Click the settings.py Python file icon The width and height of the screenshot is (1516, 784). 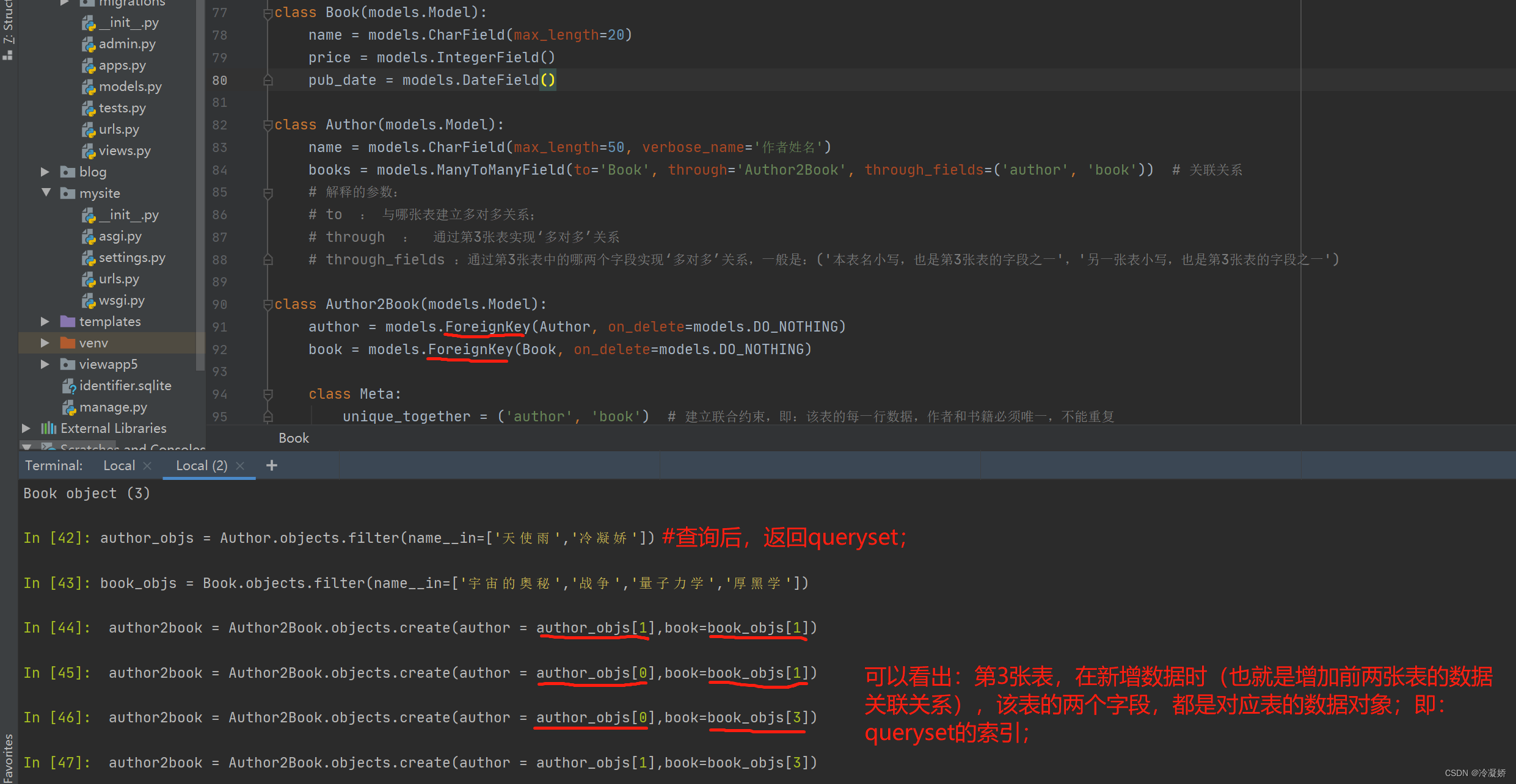(x=89, y=258)
